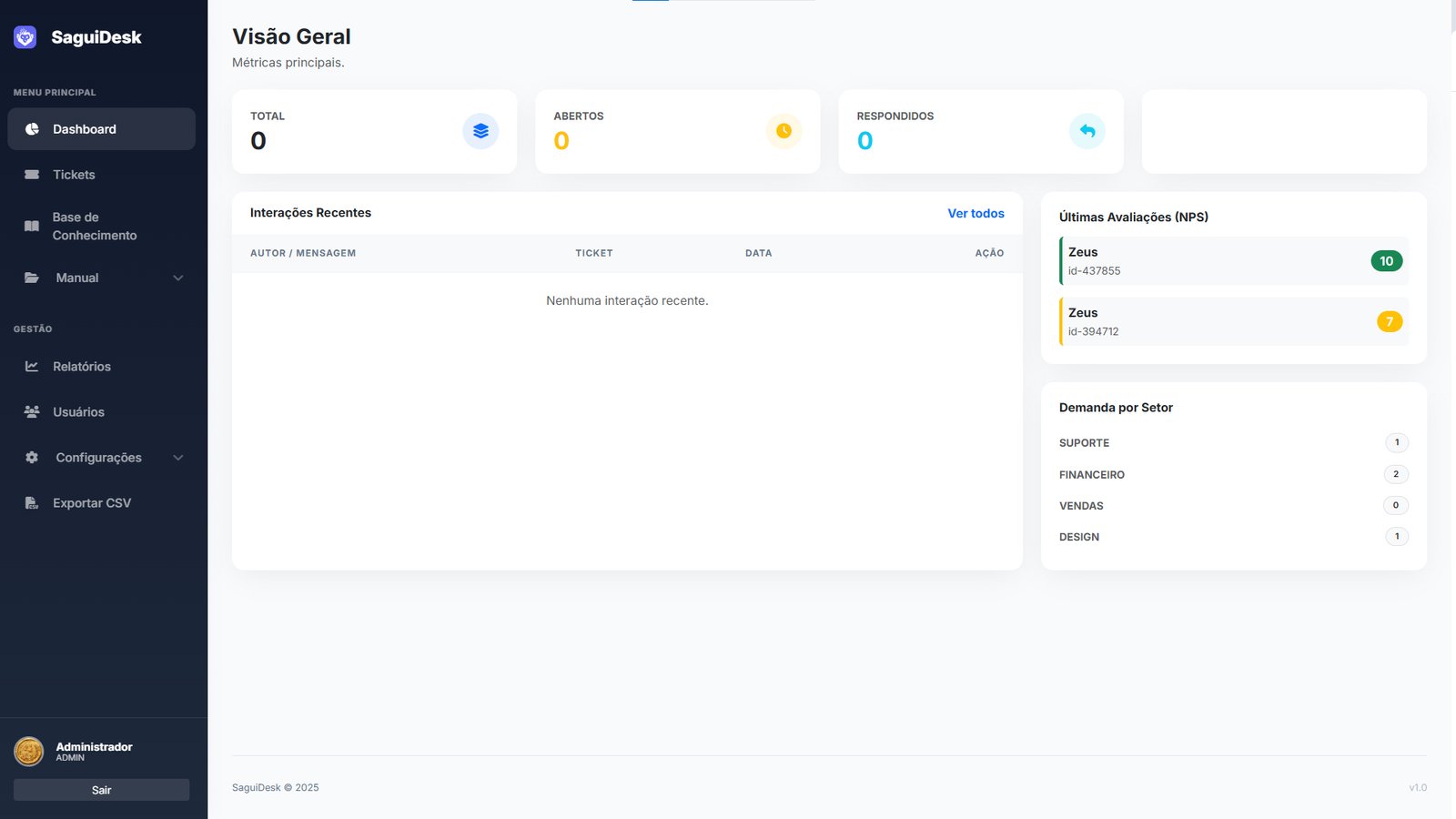Click the Relatórios chart icon
This screenshot has width=1456, height=819.
pos(32,367)
